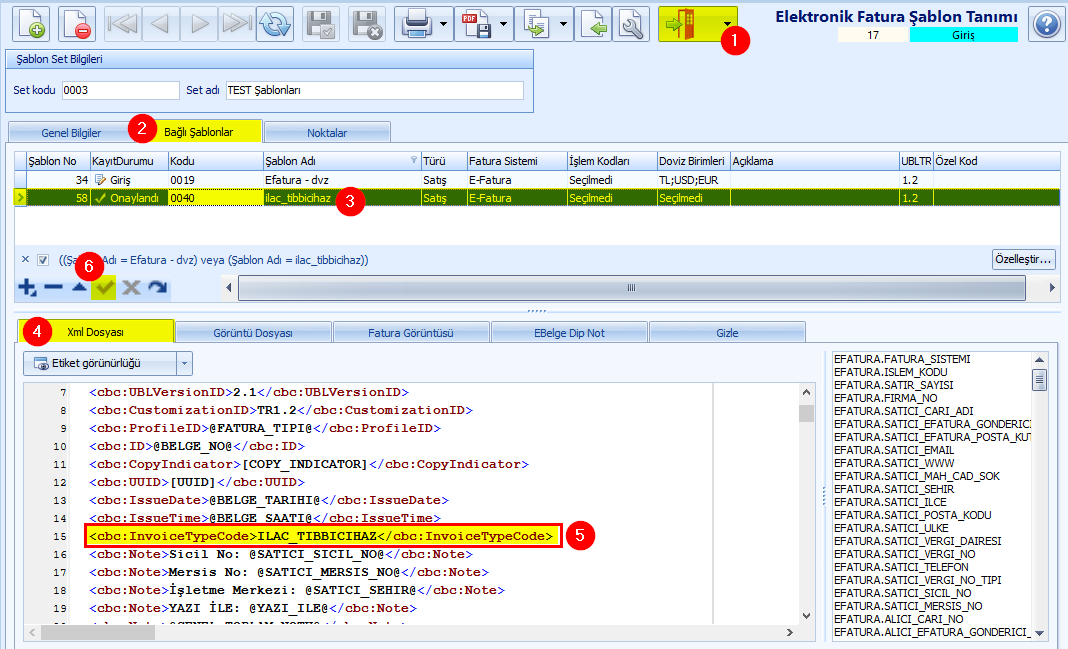This screenshot has width=1068, height=649.
Task: Click into the Set adı input field
Action: pyautogui.click(x=375, y=90)
